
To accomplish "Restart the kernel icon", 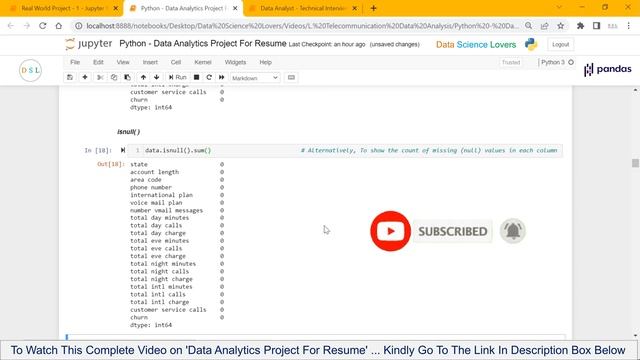I will point(209,77).
